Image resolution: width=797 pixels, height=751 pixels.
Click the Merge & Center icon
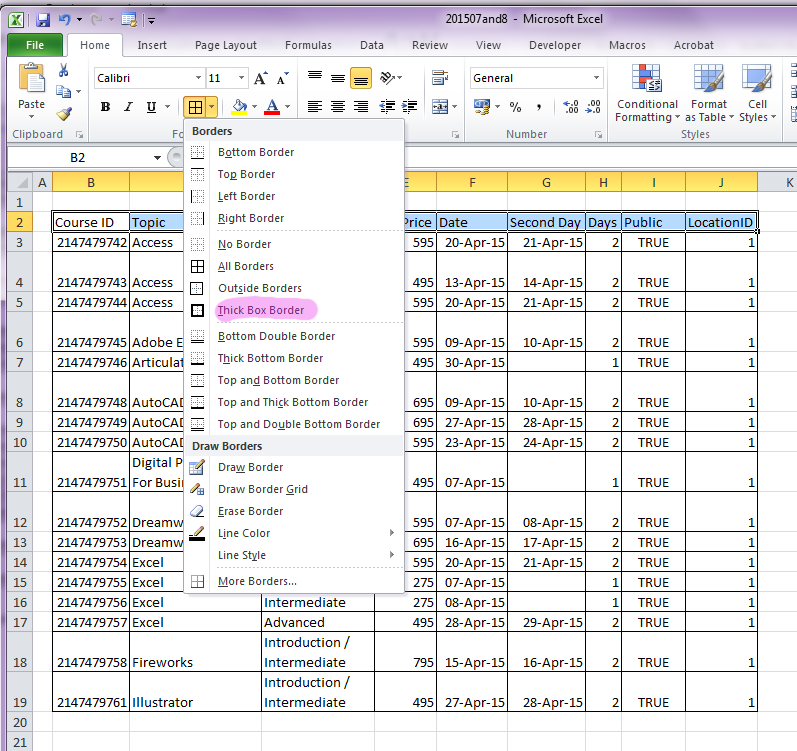tap(440, 107)
